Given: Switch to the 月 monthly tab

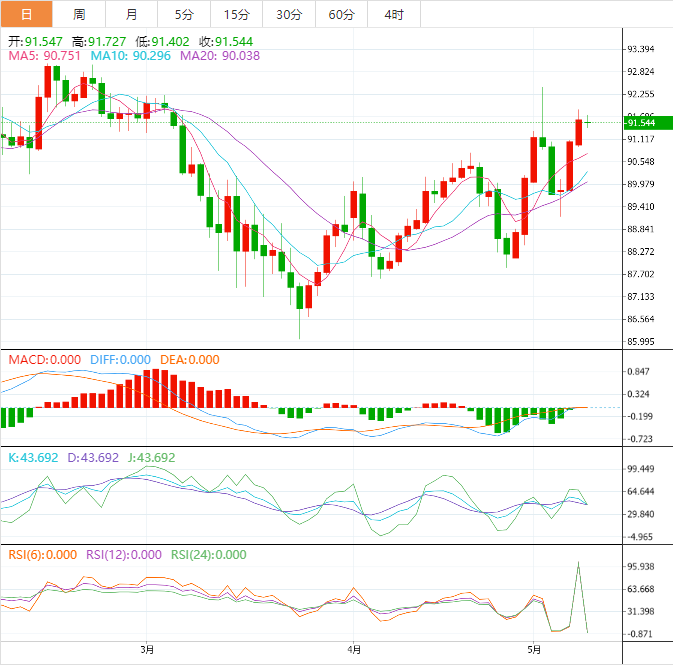Looking at the screenshot, I should pos(131,14).
